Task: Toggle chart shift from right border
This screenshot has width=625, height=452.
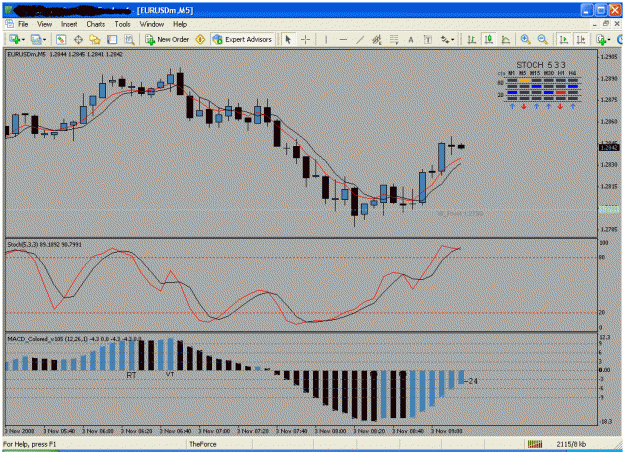Action: click(581, 39)
